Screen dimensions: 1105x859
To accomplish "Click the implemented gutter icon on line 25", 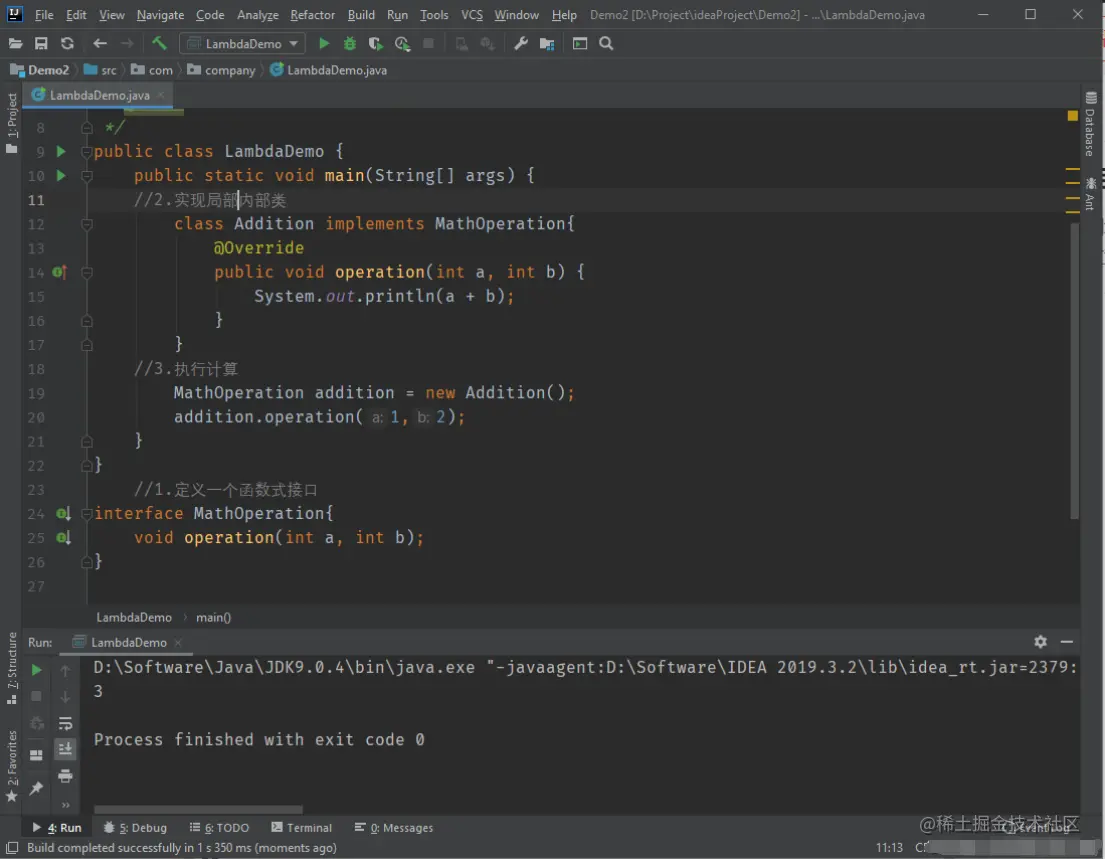I will [63, 538].
